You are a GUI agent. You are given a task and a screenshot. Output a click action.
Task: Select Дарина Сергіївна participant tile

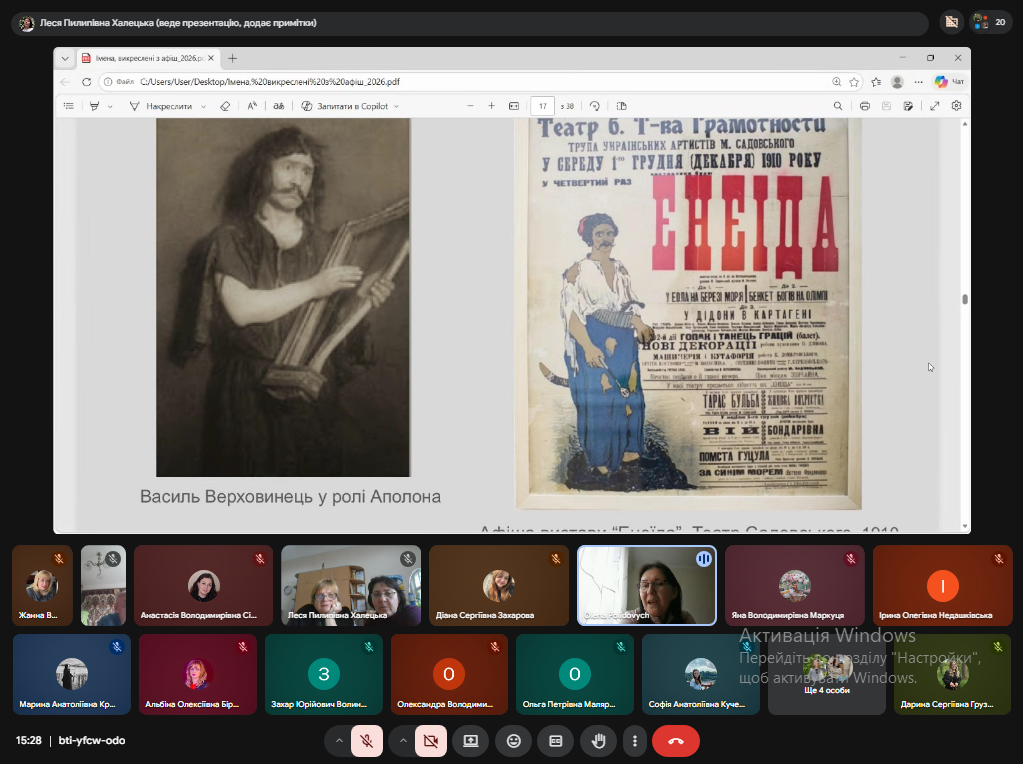(953, 674)
